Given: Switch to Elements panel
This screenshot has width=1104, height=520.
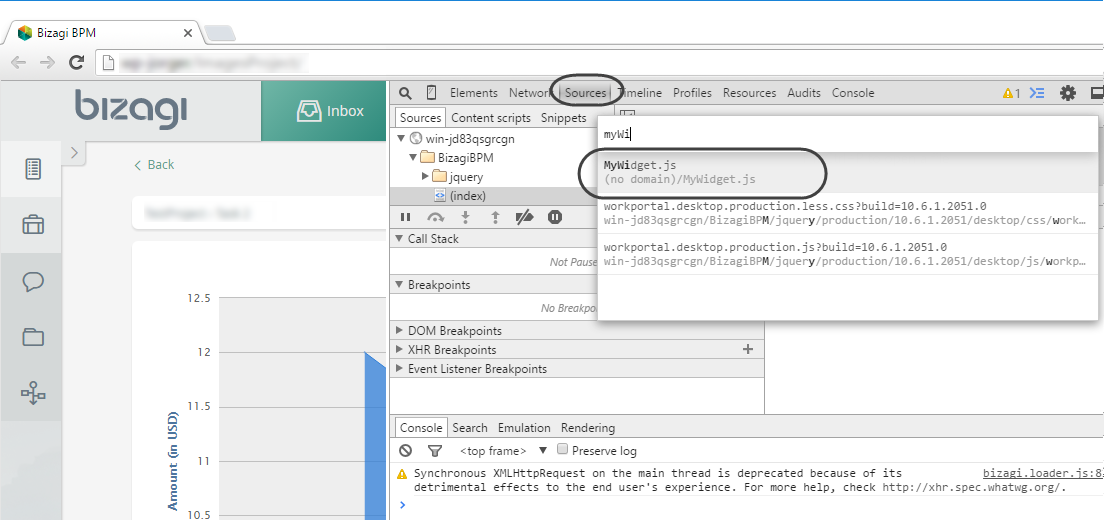Looking at the screenshot, I should 474,93.
